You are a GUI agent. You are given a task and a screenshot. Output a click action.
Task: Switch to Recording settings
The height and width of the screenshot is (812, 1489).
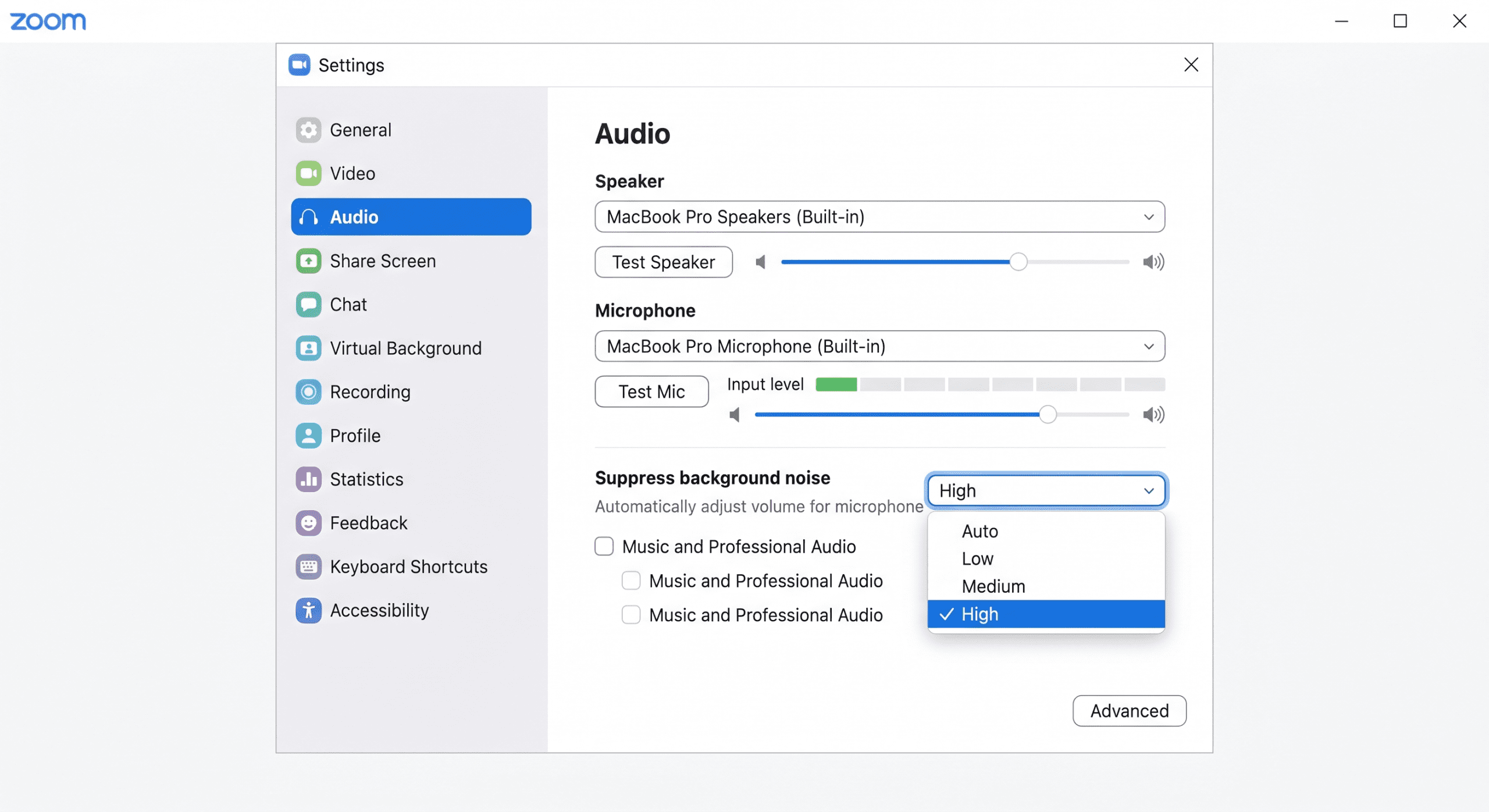(411, 391)
